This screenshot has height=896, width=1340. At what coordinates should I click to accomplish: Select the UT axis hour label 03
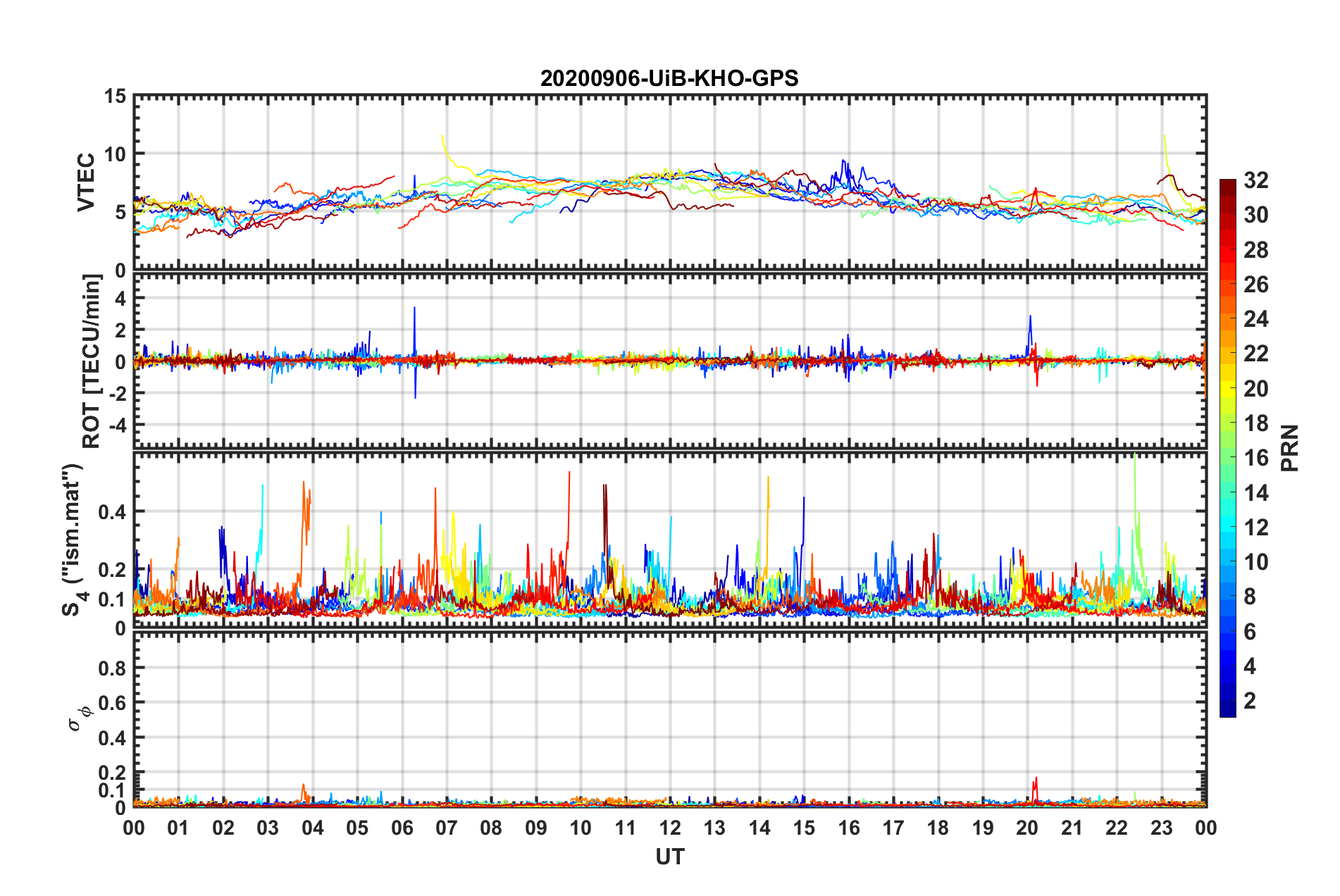(268, 828)
